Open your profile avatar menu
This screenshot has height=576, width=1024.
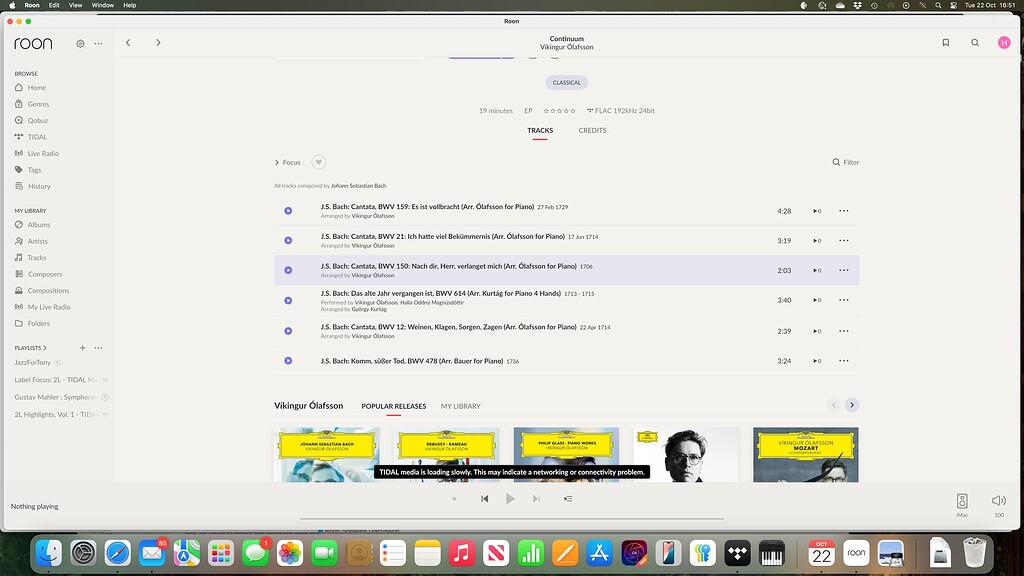point(1004,42)
